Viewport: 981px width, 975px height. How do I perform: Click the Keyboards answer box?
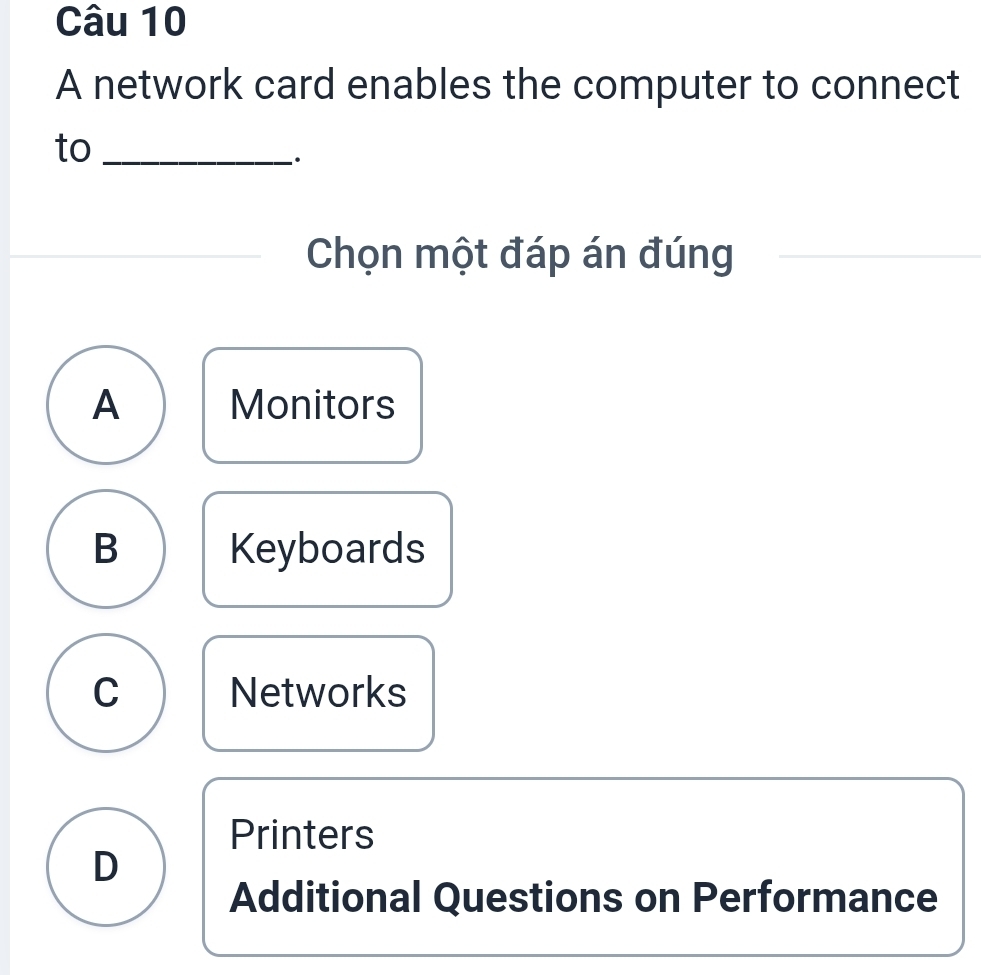click(x=327, y=549)
